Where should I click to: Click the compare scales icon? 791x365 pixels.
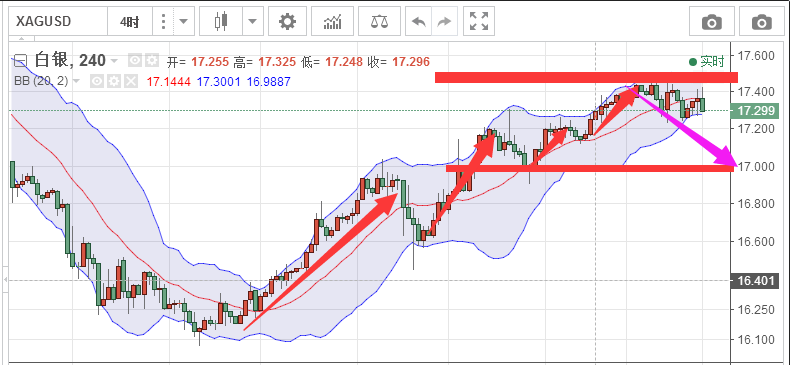[379, 22]
